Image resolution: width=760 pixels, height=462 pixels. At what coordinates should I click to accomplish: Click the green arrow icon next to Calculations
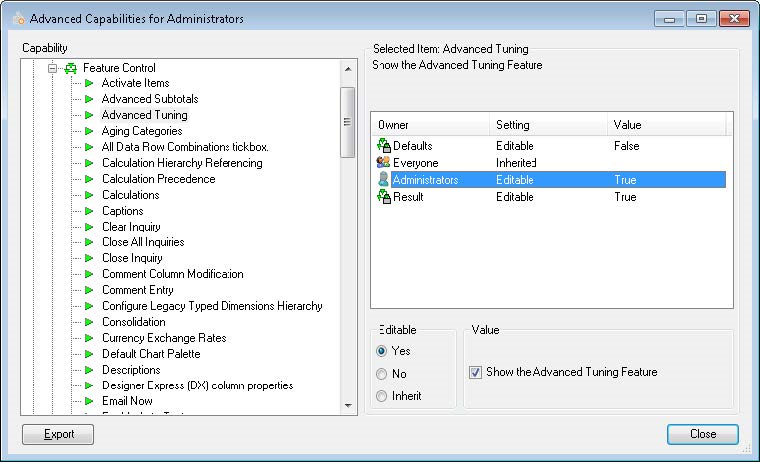pyautogui.click(x=89, y=195)
